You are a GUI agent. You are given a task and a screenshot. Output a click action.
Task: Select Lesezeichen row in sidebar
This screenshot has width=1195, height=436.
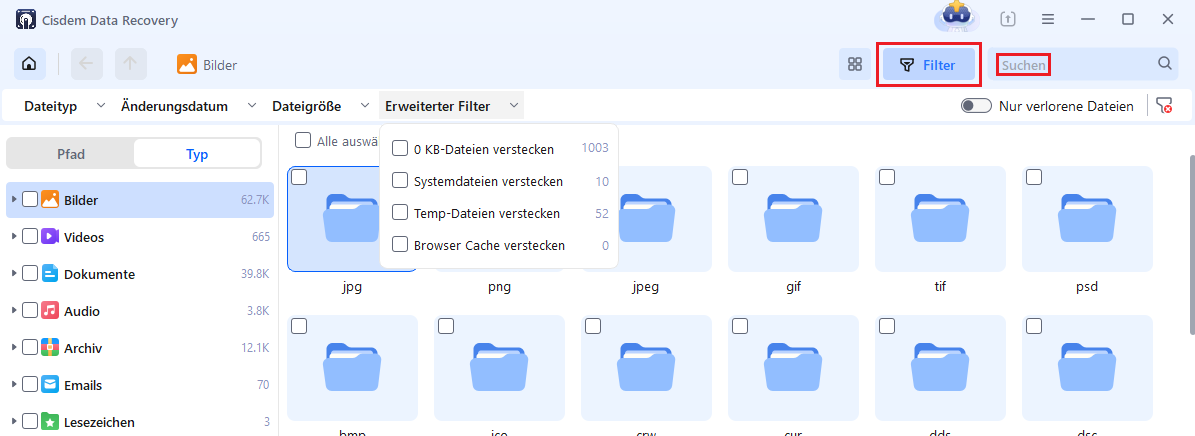[139, 422]
